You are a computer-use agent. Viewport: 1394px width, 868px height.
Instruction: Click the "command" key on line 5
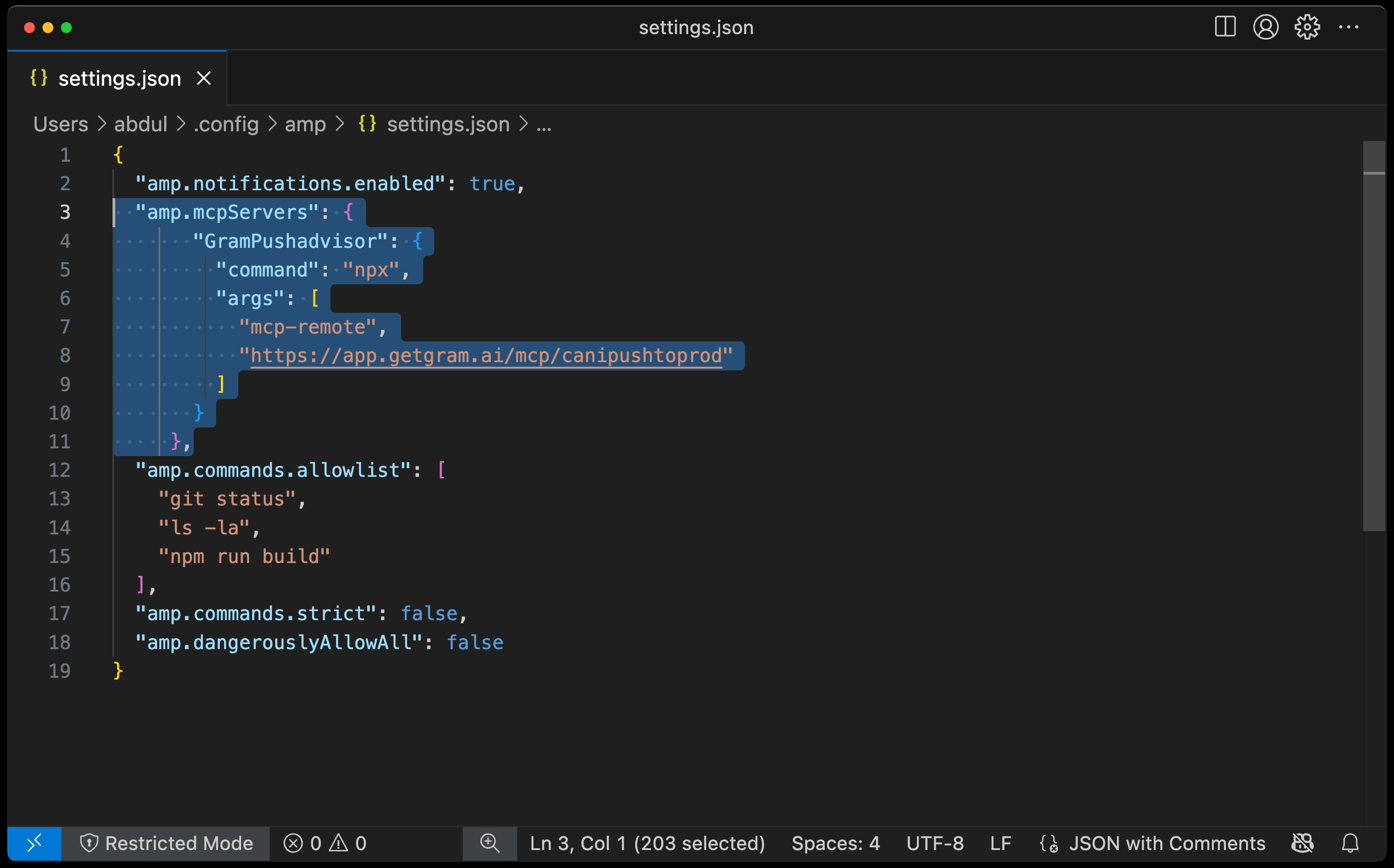[x=267, y=270]
